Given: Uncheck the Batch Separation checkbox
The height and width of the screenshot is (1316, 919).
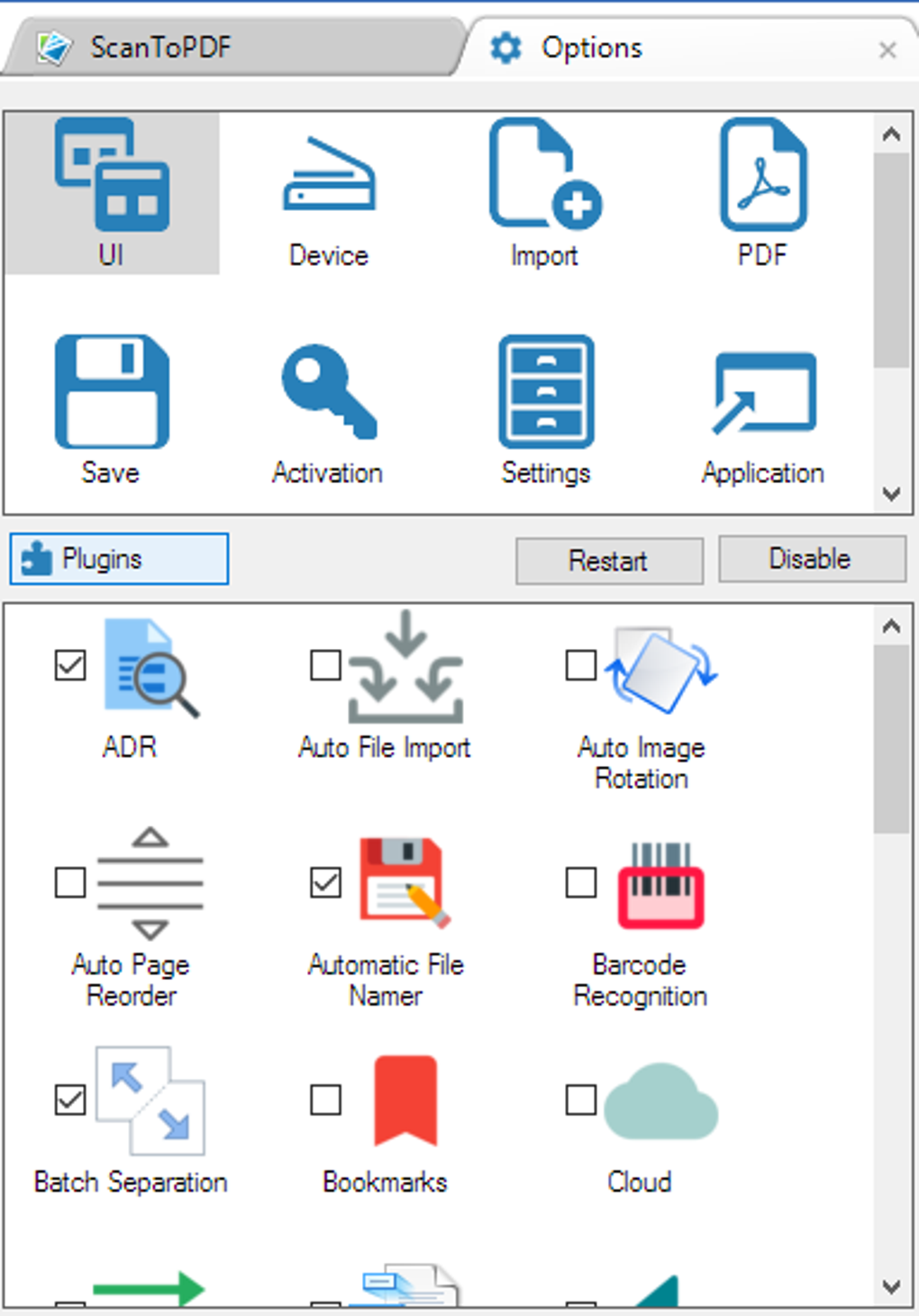Looking at the screenshot, I should pyautogui.click(x=70, y=1100).
